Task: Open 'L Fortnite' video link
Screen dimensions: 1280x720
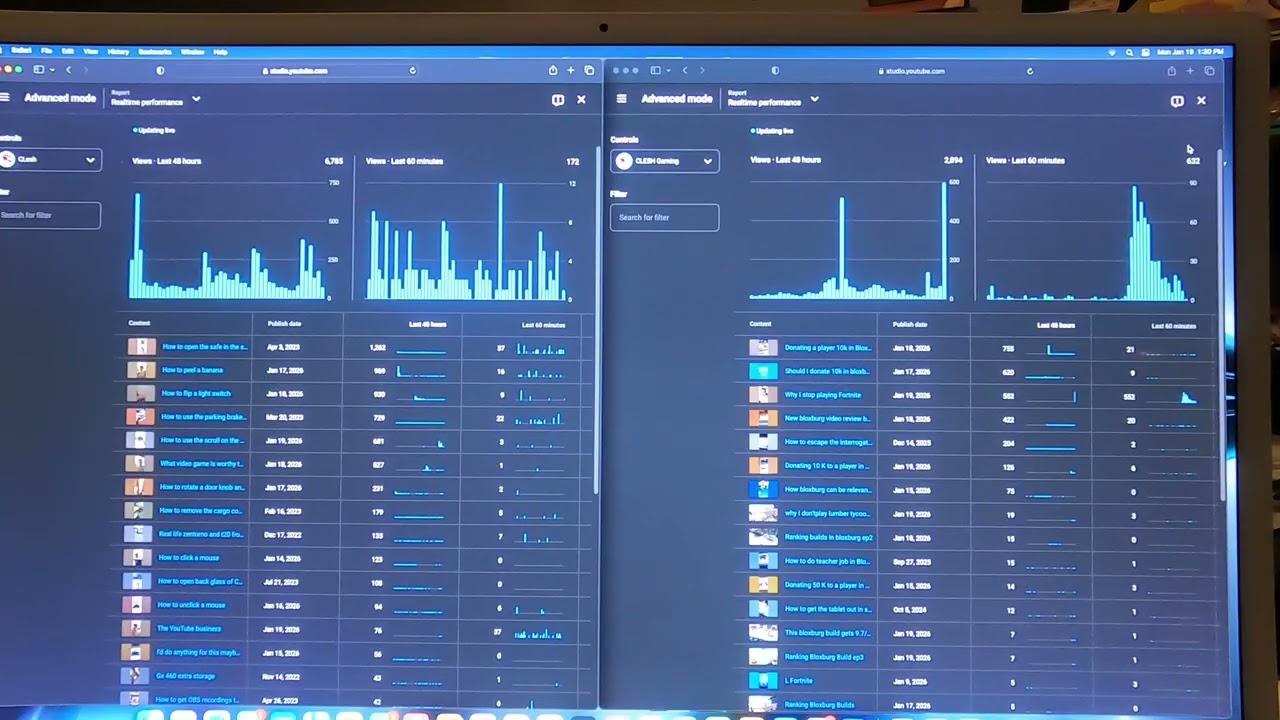Action: 798,681
